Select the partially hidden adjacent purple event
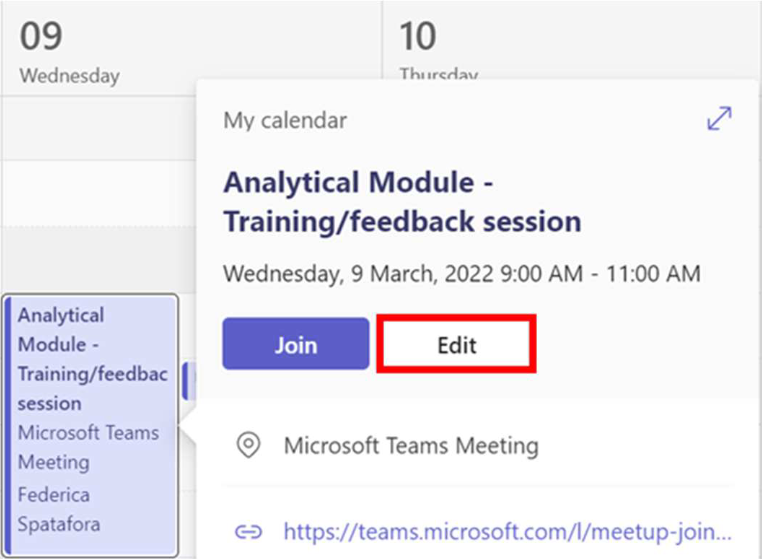Viewport: 762px width, 559px height. 189,381
